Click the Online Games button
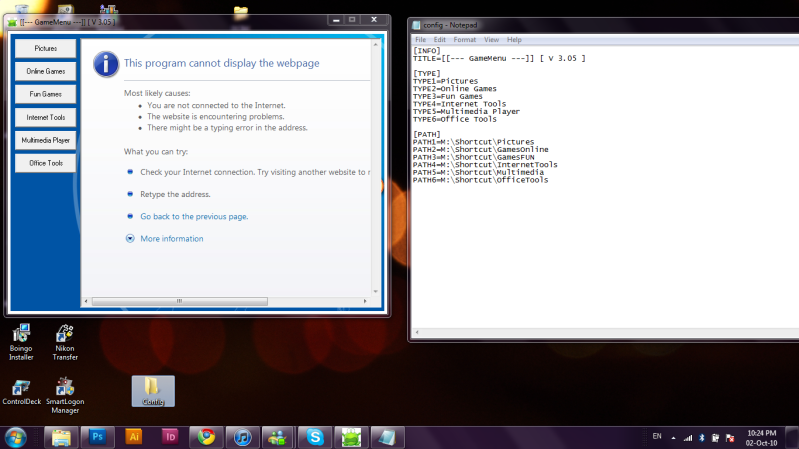This screenshot has width=799, height=449. point(45,71)
